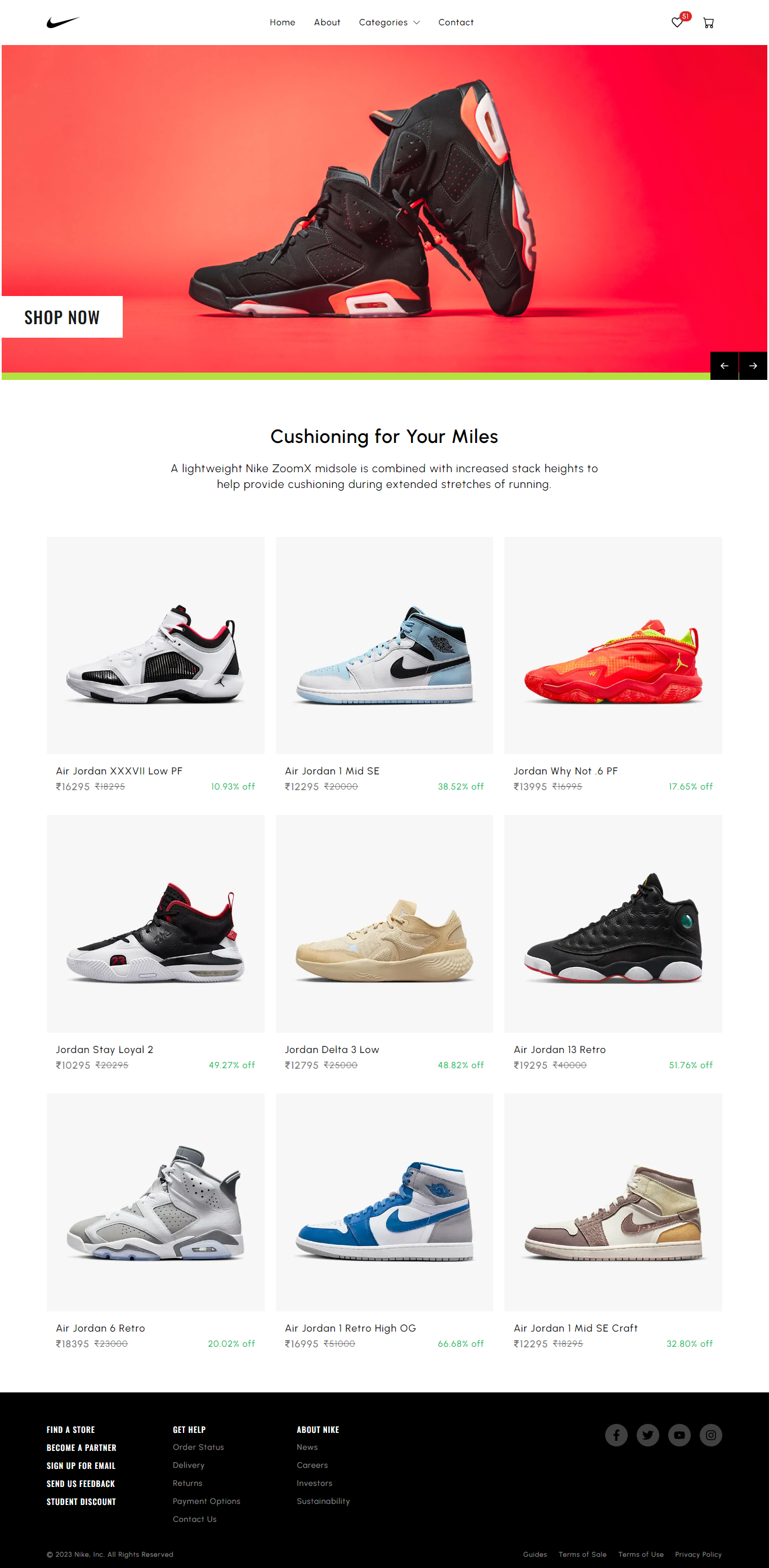Click the SHOP NOW button
The image size is (769, 1568).
click(61, 317)
